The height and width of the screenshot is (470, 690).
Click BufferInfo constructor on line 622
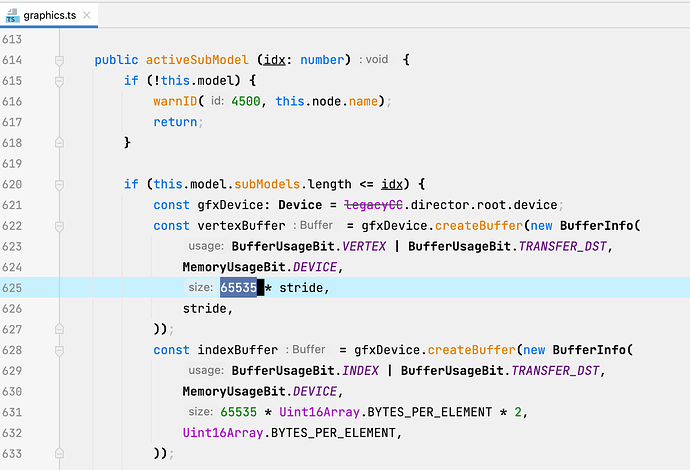tap(596, 226)
